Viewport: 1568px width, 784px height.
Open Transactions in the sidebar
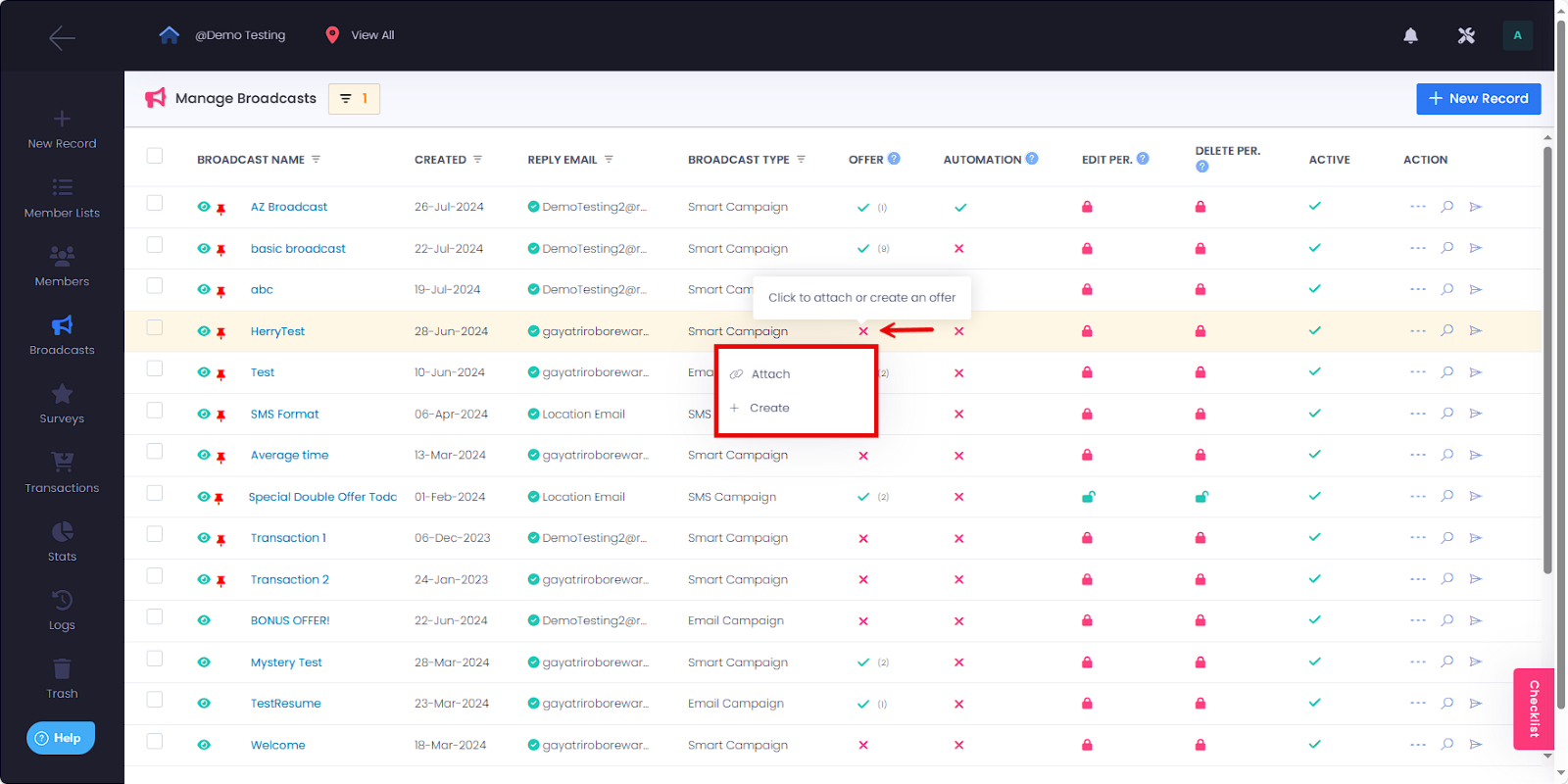click(x=62, y=473)
